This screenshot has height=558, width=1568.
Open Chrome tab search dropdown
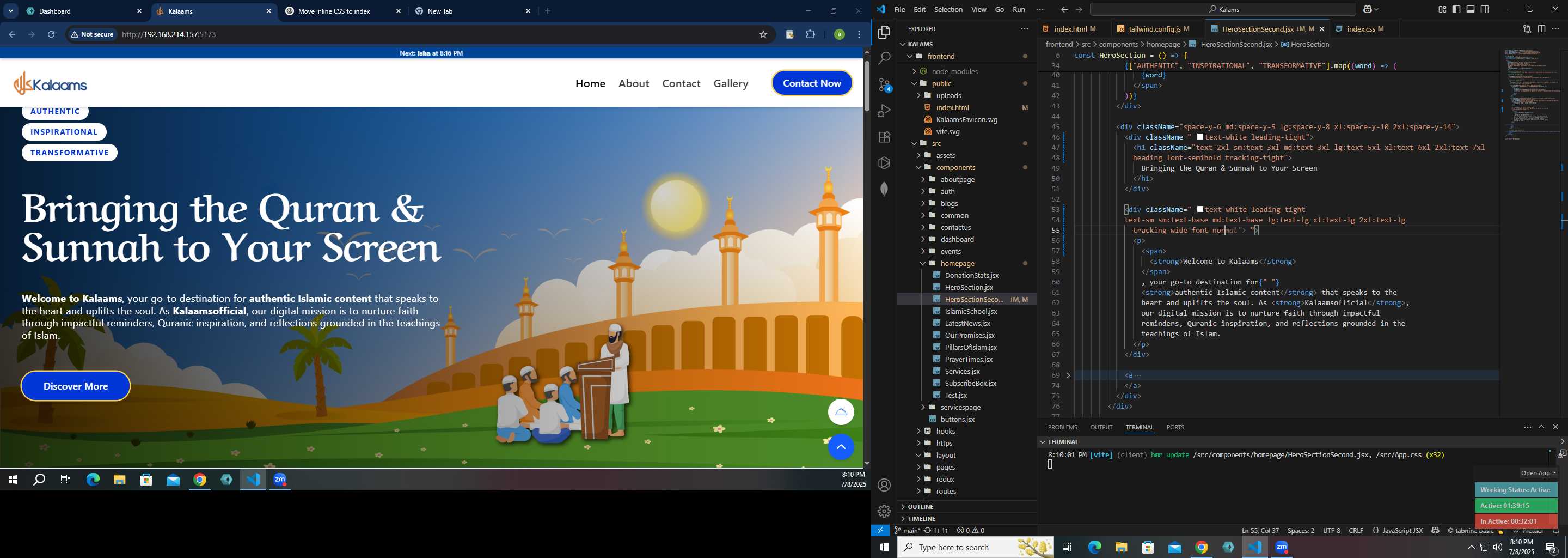(x=11, y=11)
